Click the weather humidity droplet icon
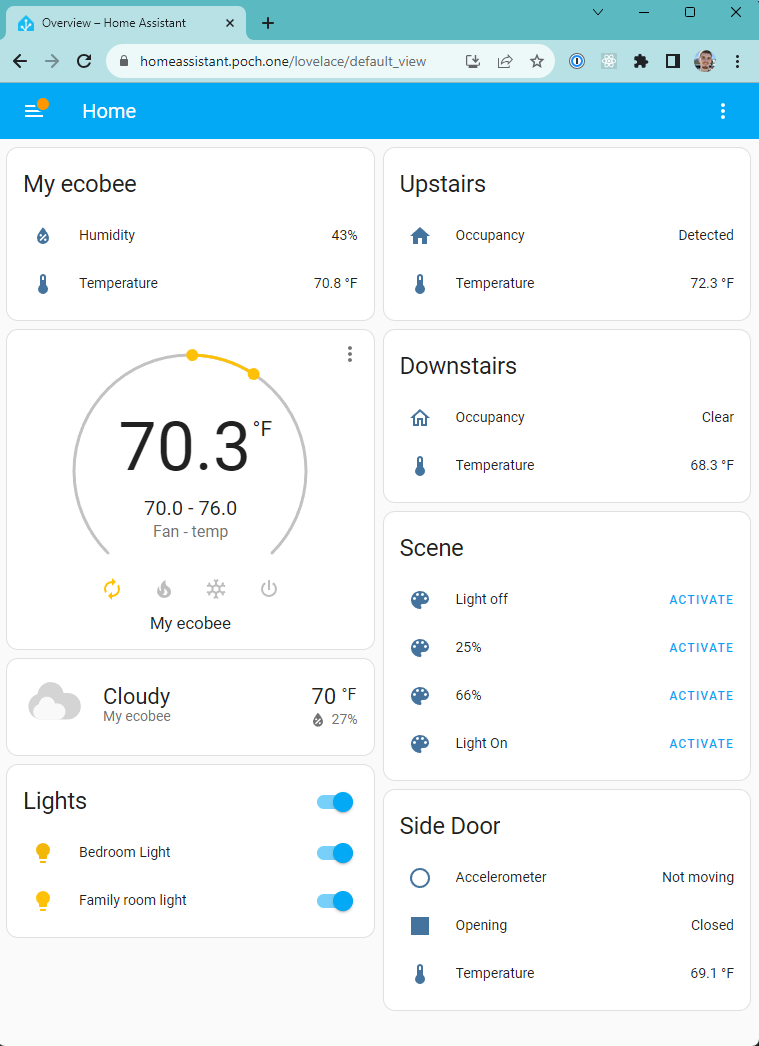759x1046 pixels. click(x=318, y=720)
